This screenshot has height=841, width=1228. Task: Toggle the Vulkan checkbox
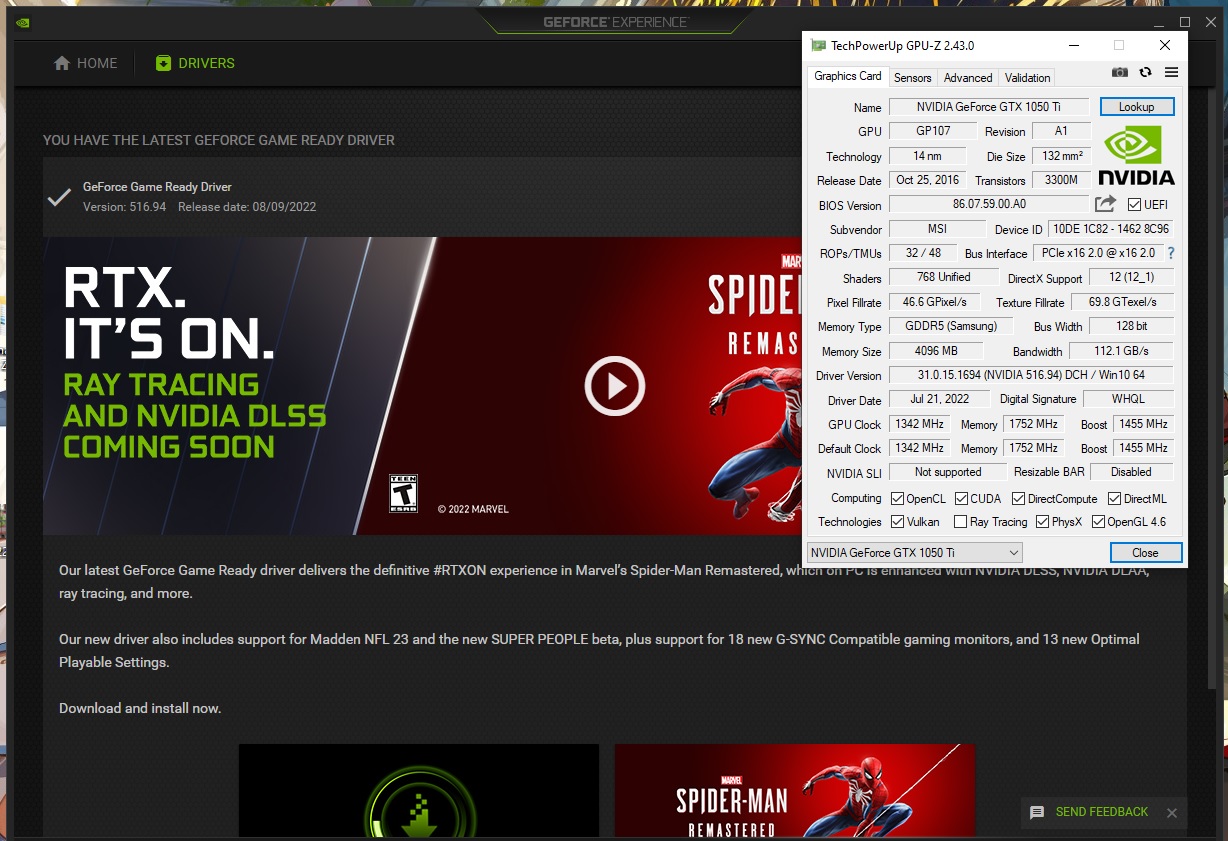click(x=898, y=522)
